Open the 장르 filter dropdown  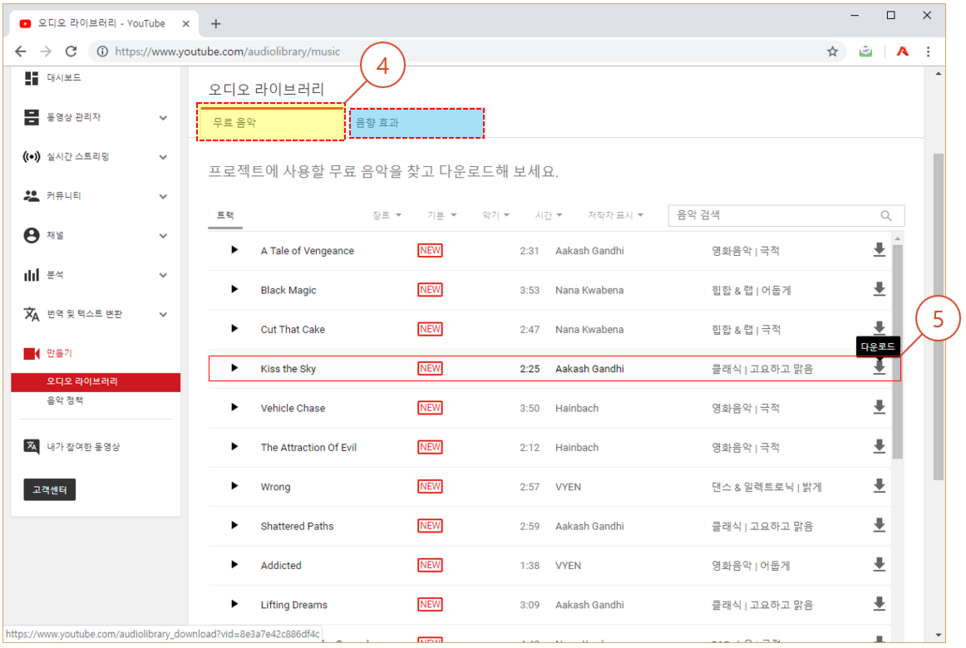pos(387,215)
